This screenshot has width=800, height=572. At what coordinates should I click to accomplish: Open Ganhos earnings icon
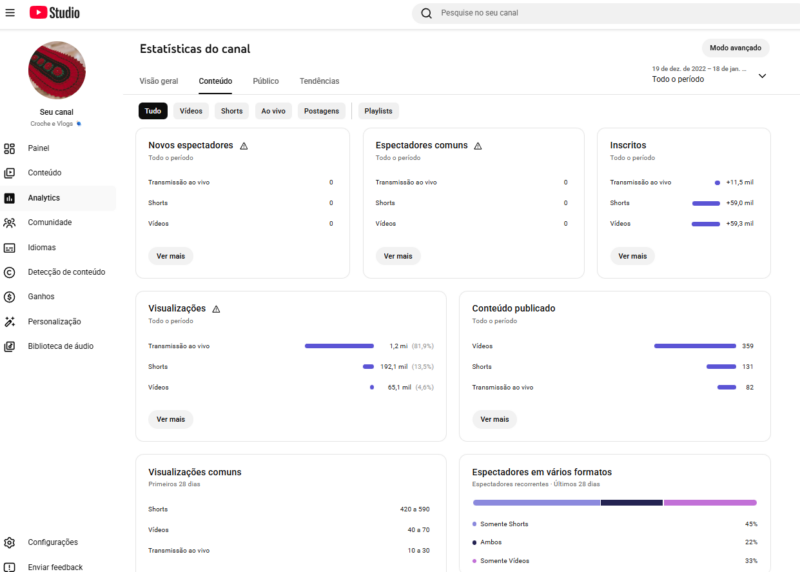[10, 297]
